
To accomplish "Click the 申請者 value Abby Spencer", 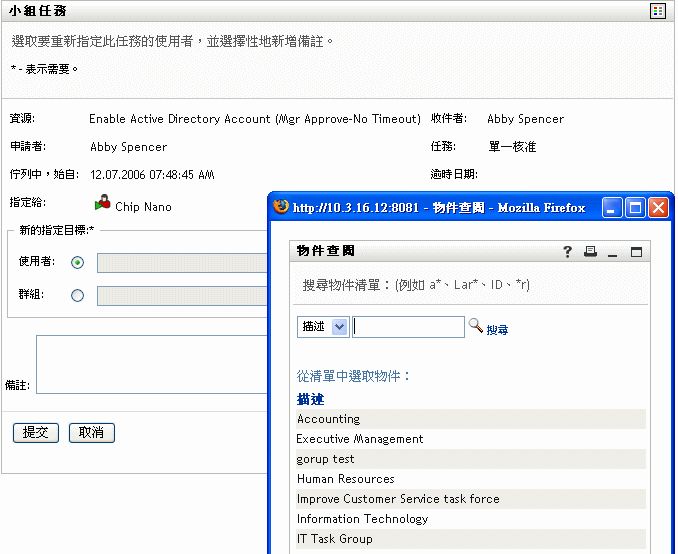I will (x=128, y=147).
